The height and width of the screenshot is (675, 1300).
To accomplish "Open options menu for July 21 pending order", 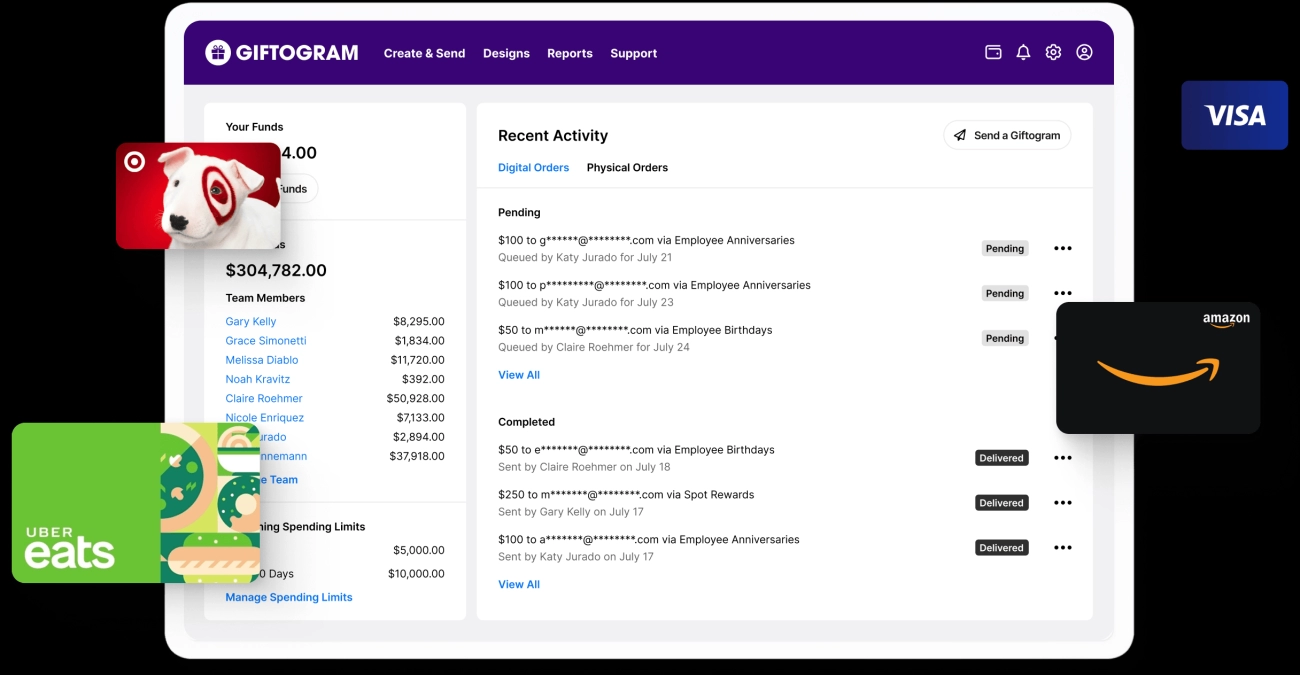I will pyautogui.click(x=1062, y=249).
